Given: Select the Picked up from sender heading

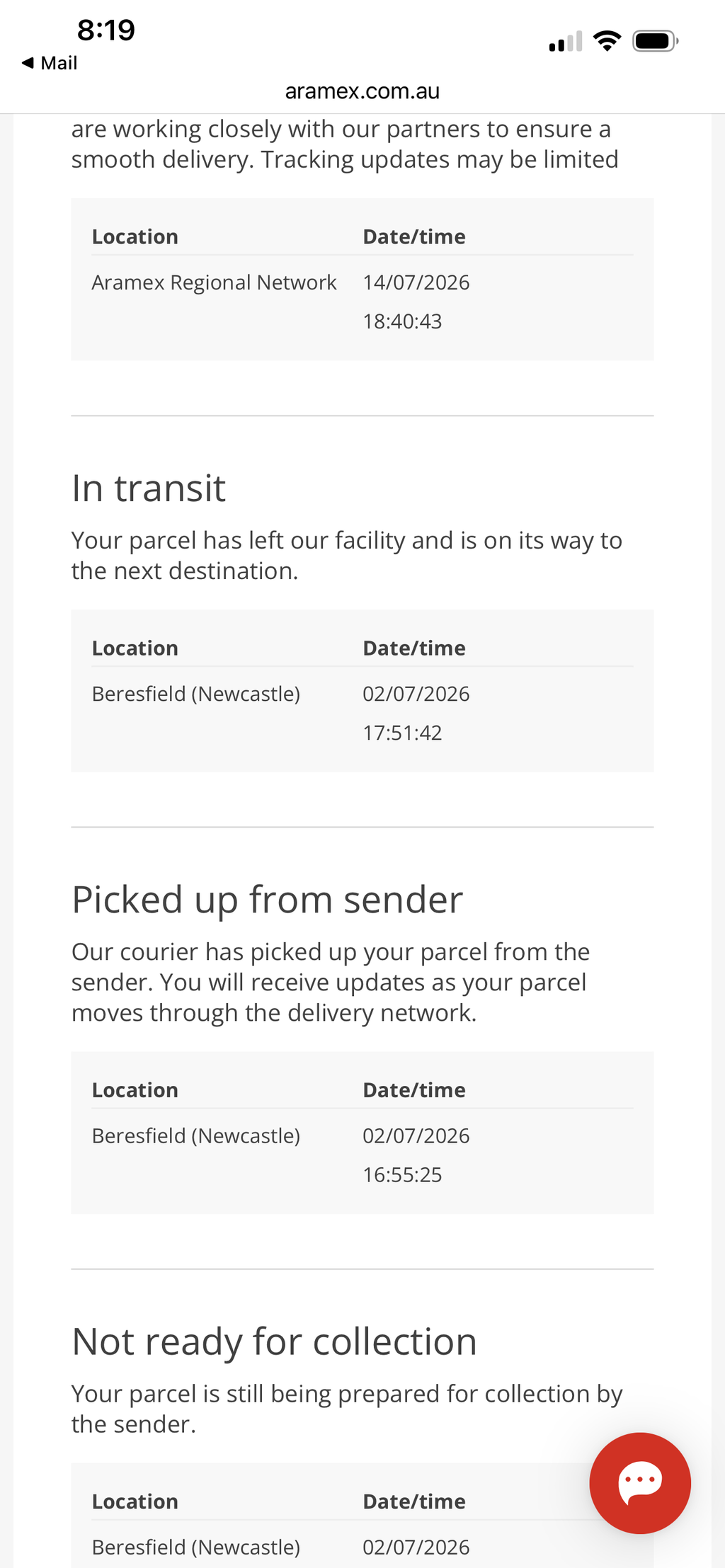Looking at the screenshot, I should pyautogui.click(x=267, y=900).
